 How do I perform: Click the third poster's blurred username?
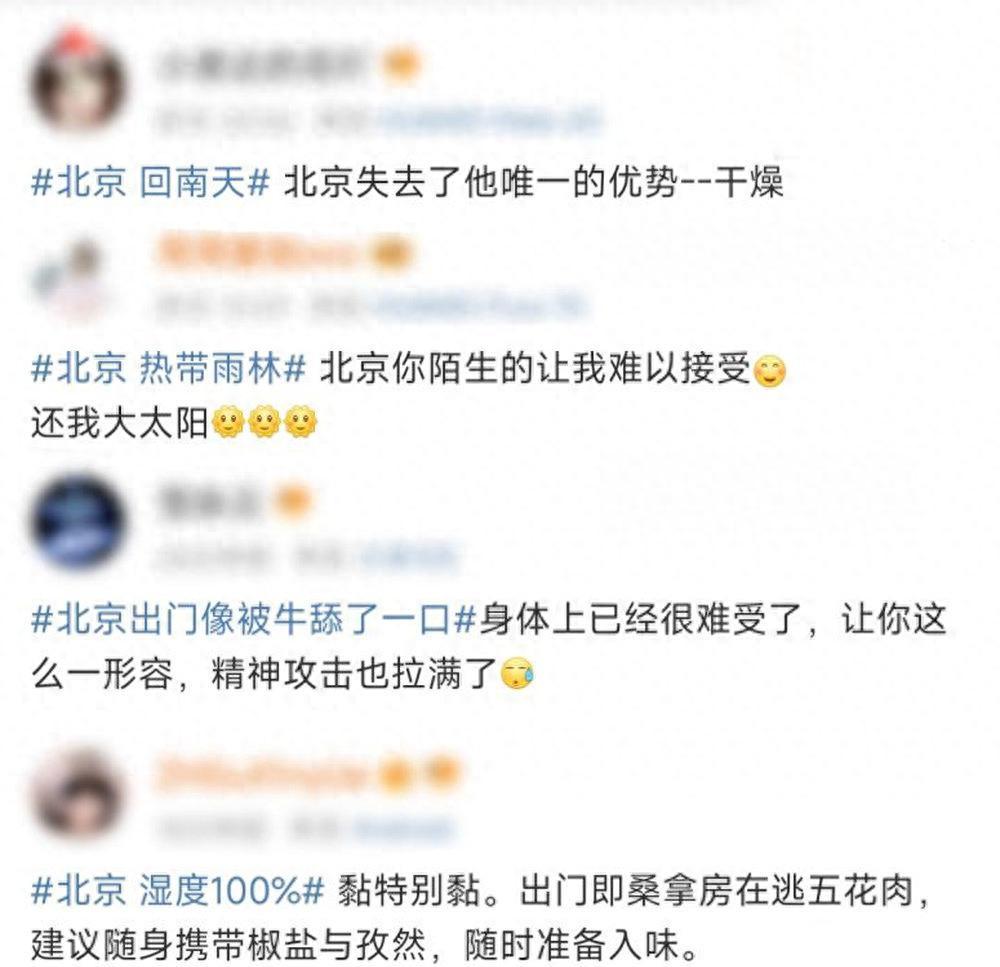tap(209, 502)
